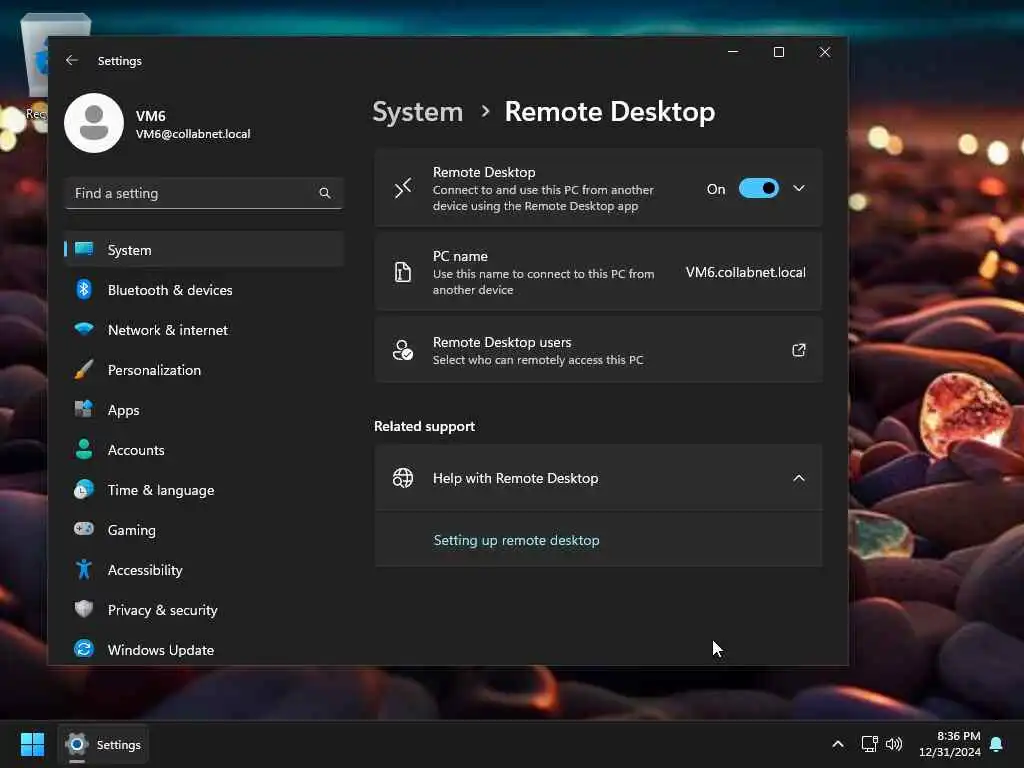Toggle the Remote Desktop On switch
The image size is (1024, 768).
pos(758,189)
